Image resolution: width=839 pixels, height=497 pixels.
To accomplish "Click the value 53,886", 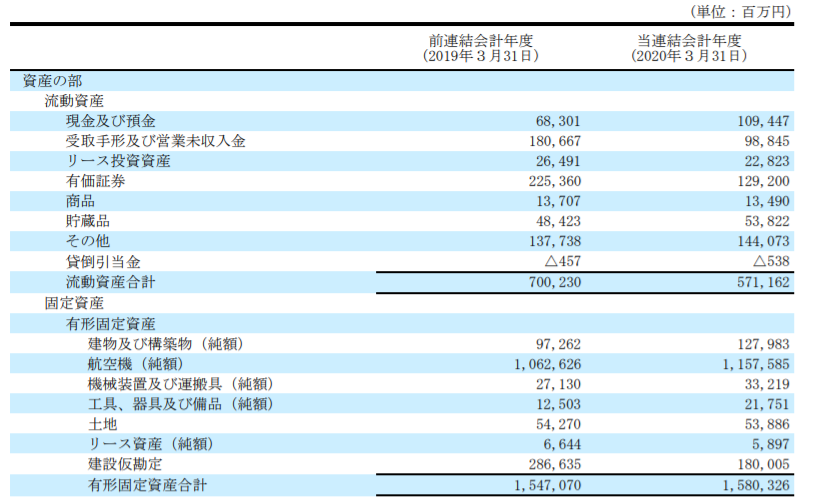I will coord(767,424).
